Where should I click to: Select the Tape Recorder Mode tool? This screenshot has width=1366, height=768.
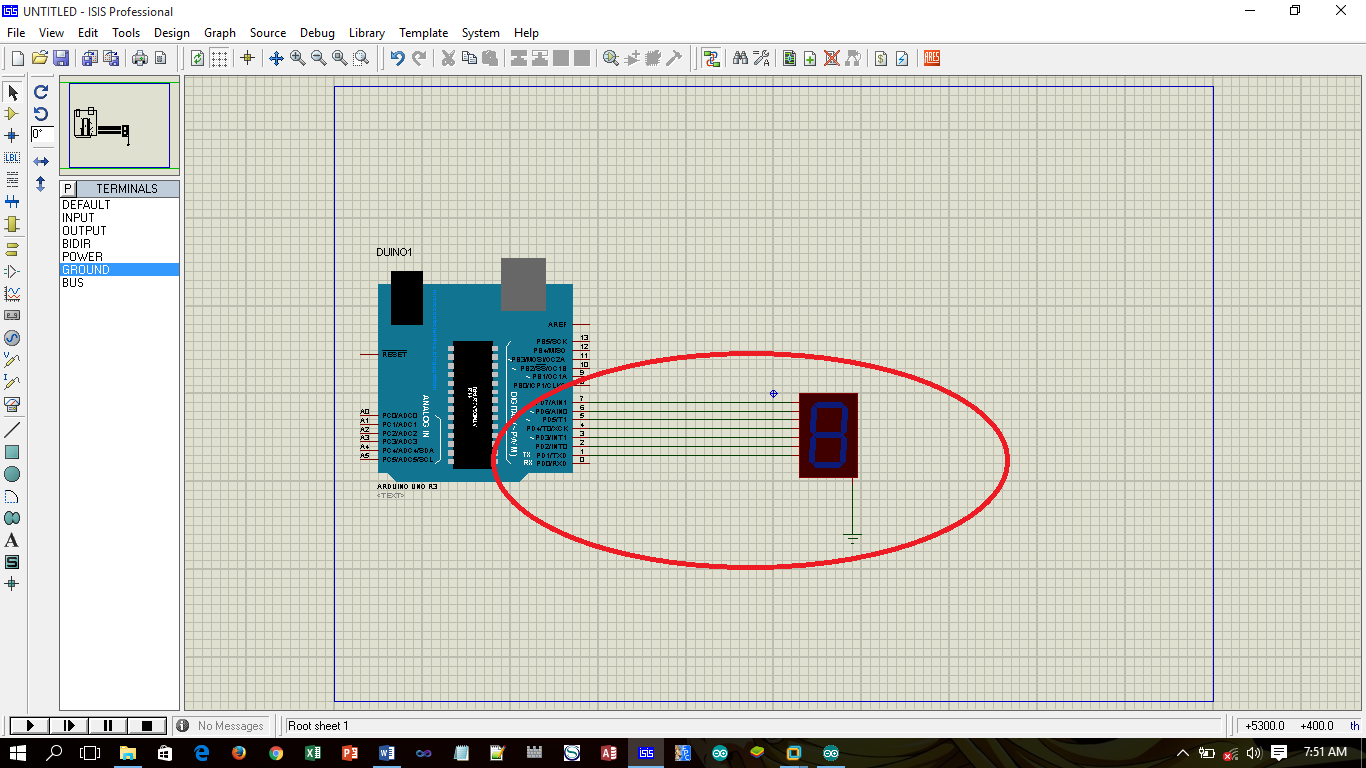tap(12, 315)
